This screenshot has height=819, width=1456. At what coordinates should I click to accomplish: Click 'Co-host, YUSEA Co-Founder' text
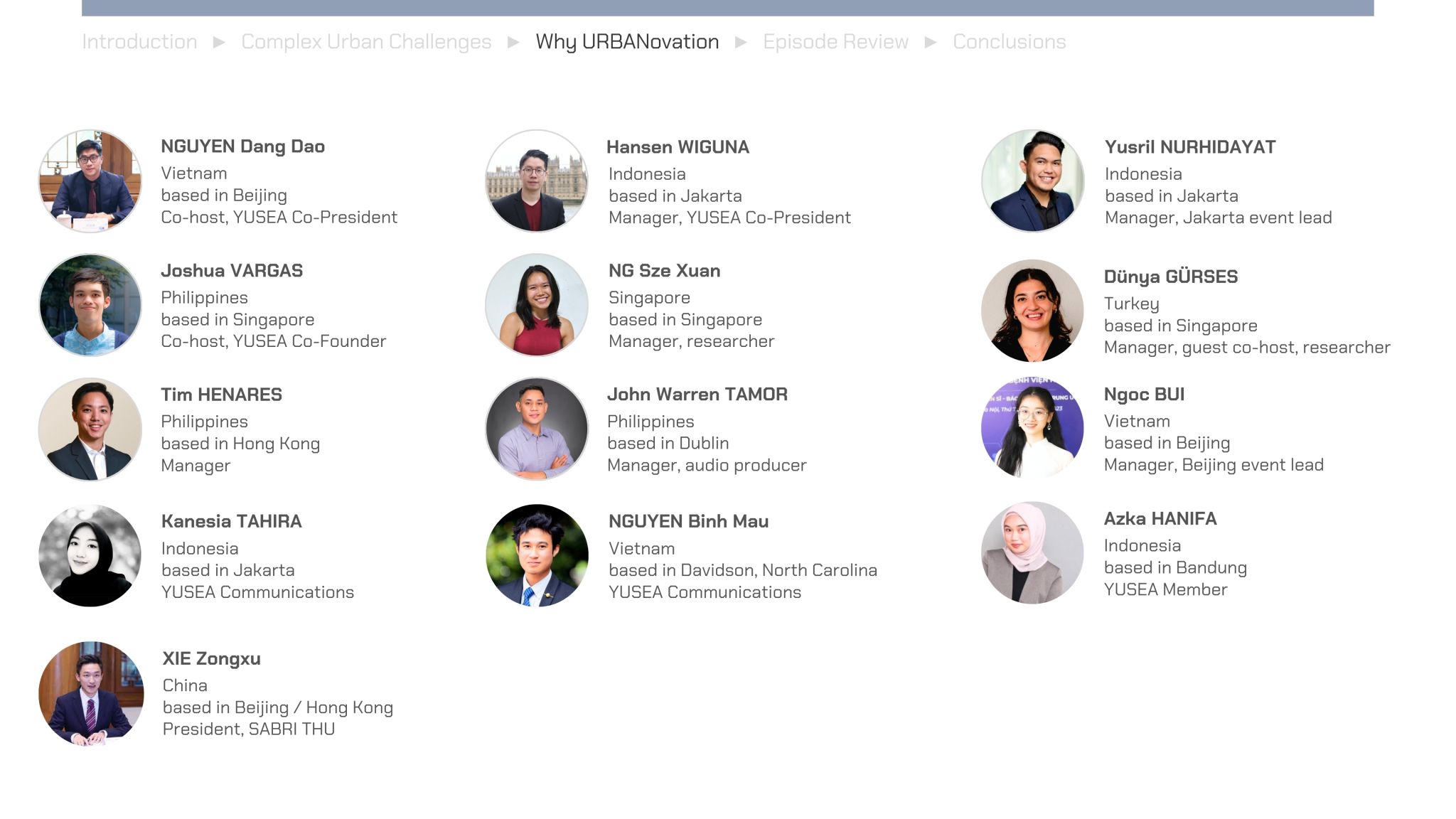pos(273,341)
